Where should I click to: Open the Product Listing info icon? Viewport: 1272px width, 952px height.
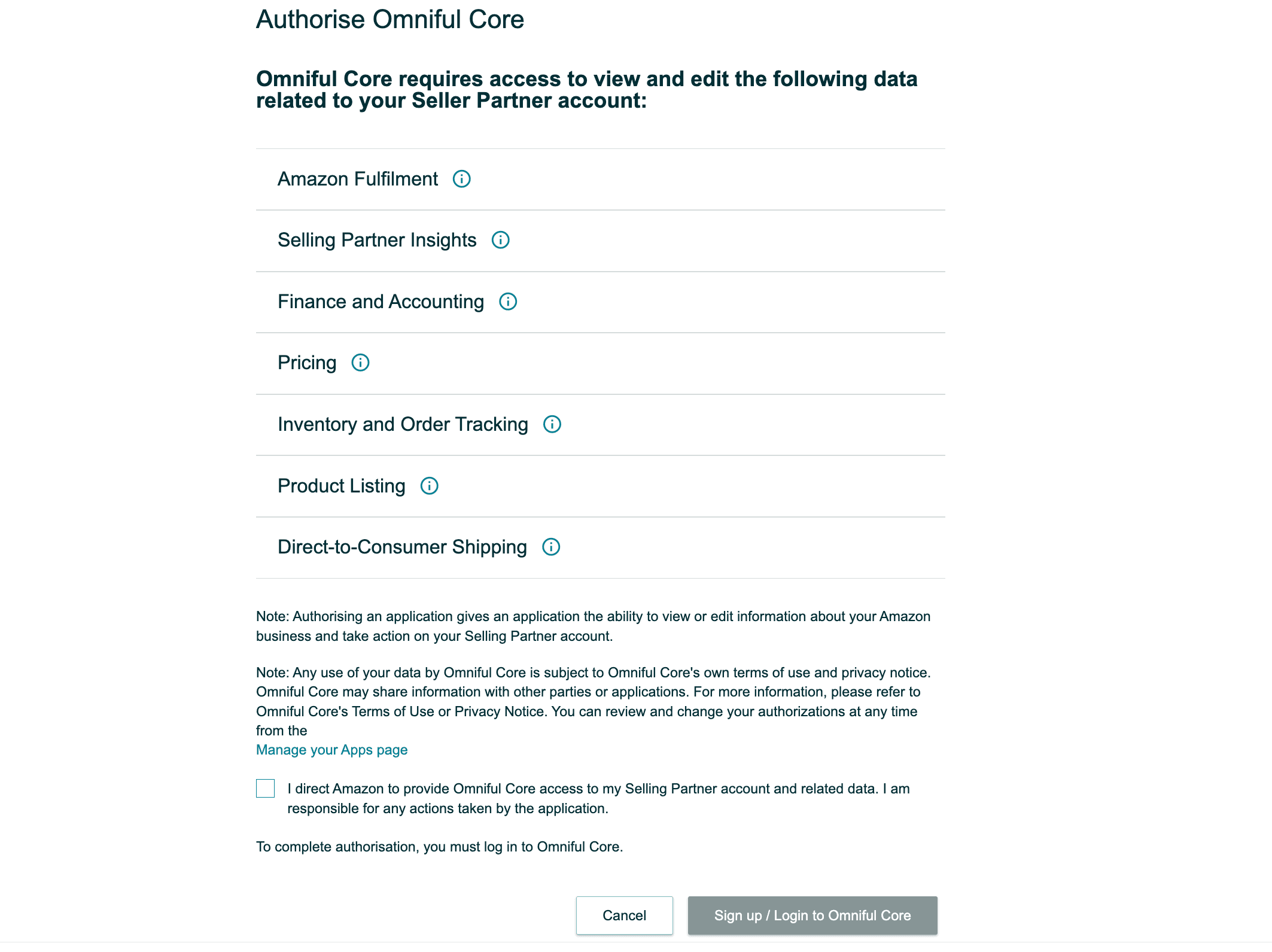pos(429,486)
